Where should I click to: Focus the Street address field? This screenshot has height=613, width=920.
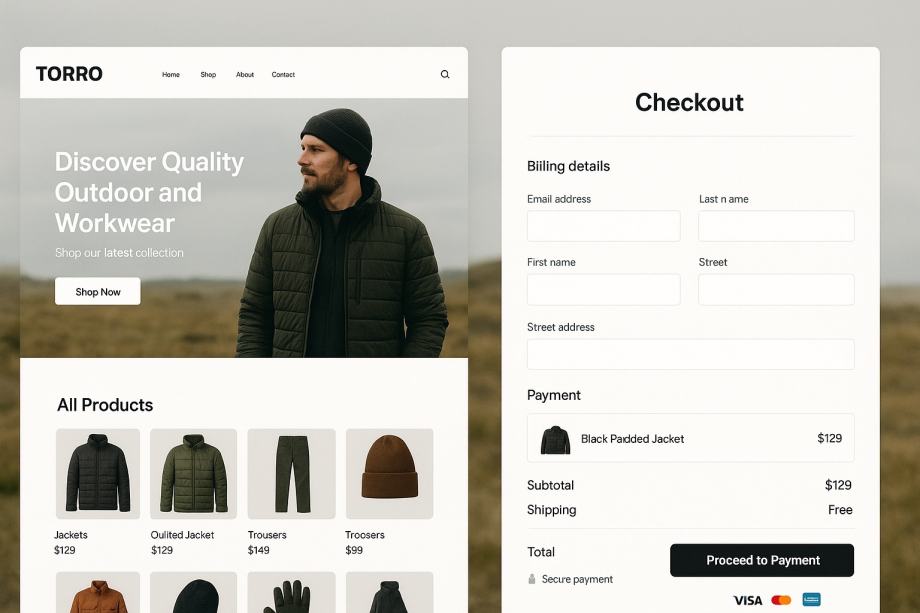691,354
